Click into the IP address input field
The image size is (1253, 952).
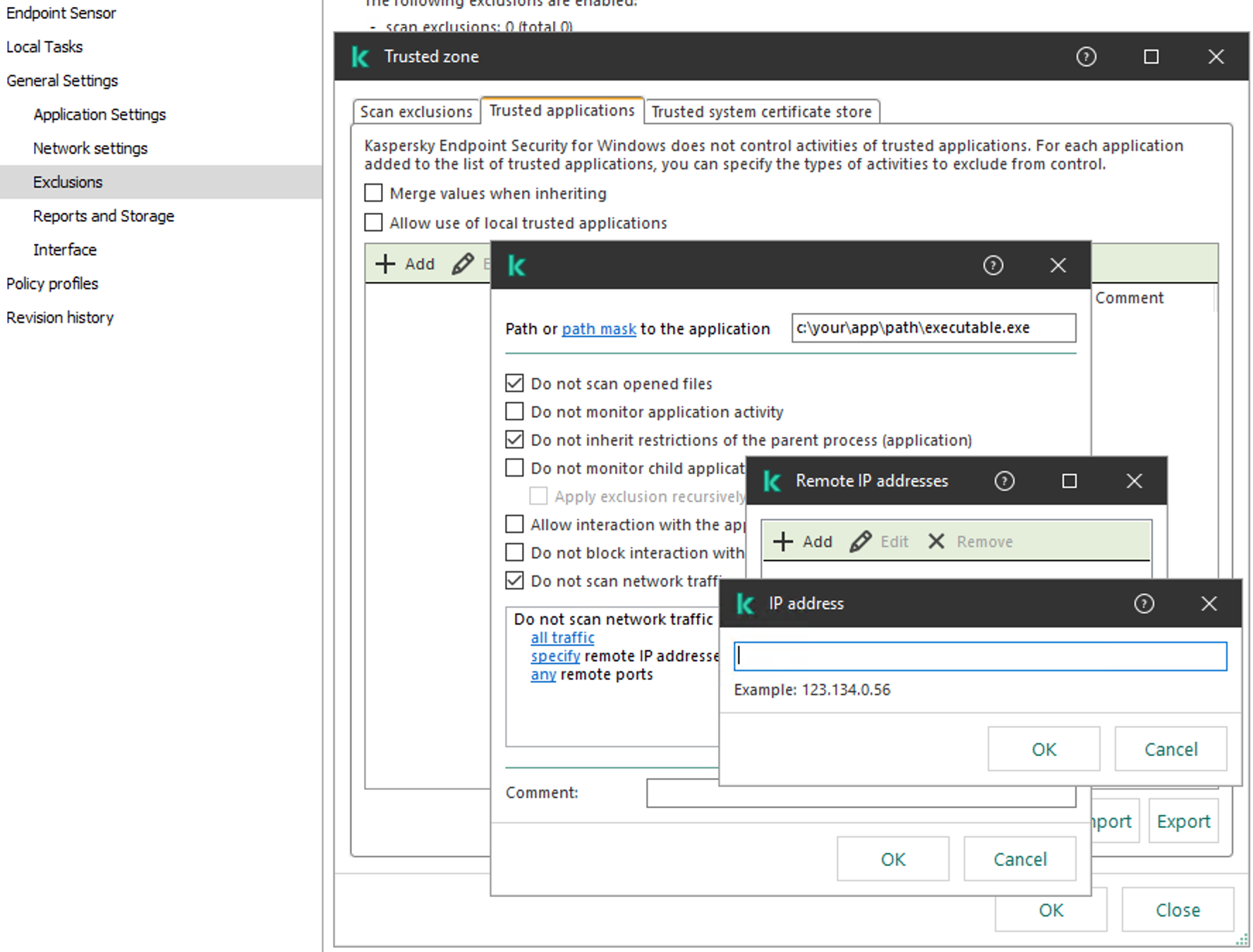pos(979,657)
